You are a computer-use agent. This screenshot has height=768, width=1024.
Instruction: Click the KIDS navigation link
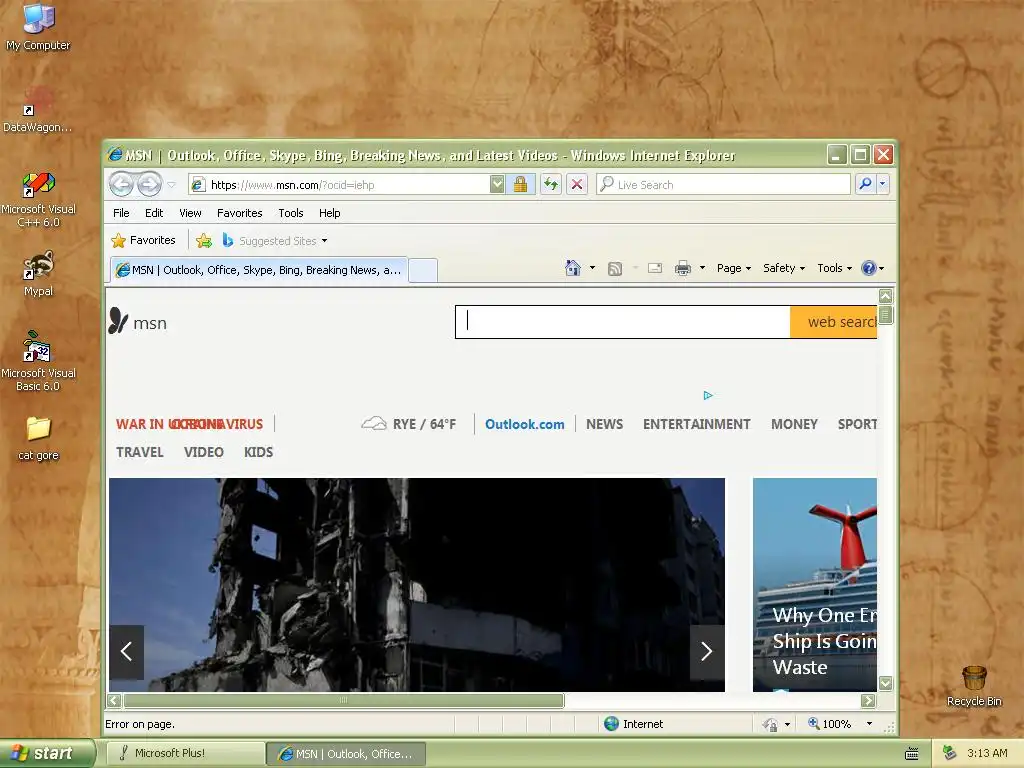pyautogui.click(x=259, y=452)
